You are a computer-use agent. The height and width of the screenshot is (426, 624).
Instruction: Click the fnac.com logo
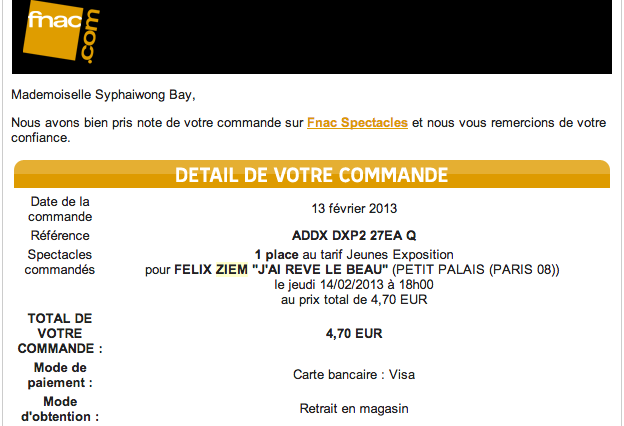tap(61, 32)
